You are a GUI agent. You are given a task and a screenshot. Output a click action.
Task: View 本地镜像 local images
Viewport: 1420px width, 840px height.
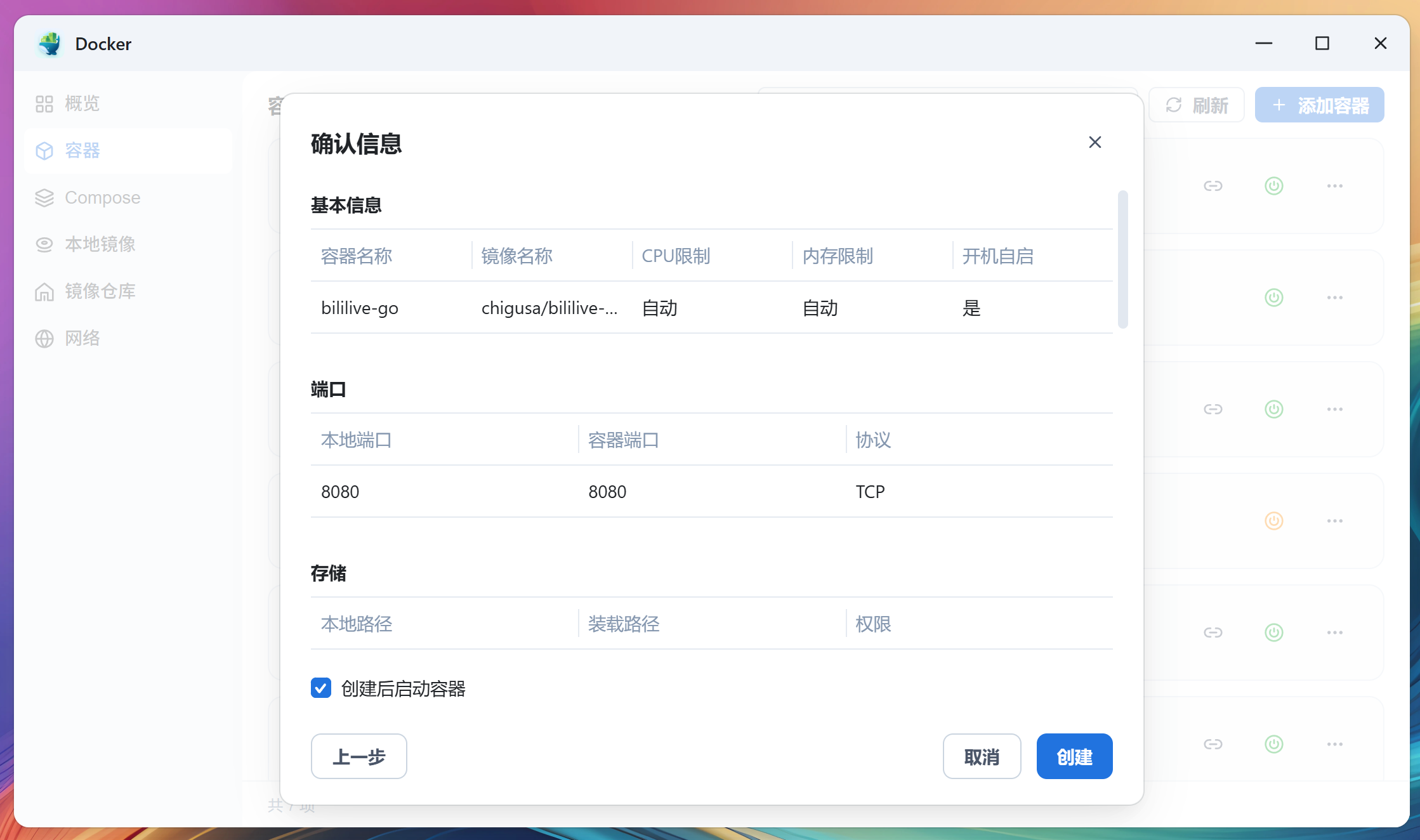pos(100,244)
